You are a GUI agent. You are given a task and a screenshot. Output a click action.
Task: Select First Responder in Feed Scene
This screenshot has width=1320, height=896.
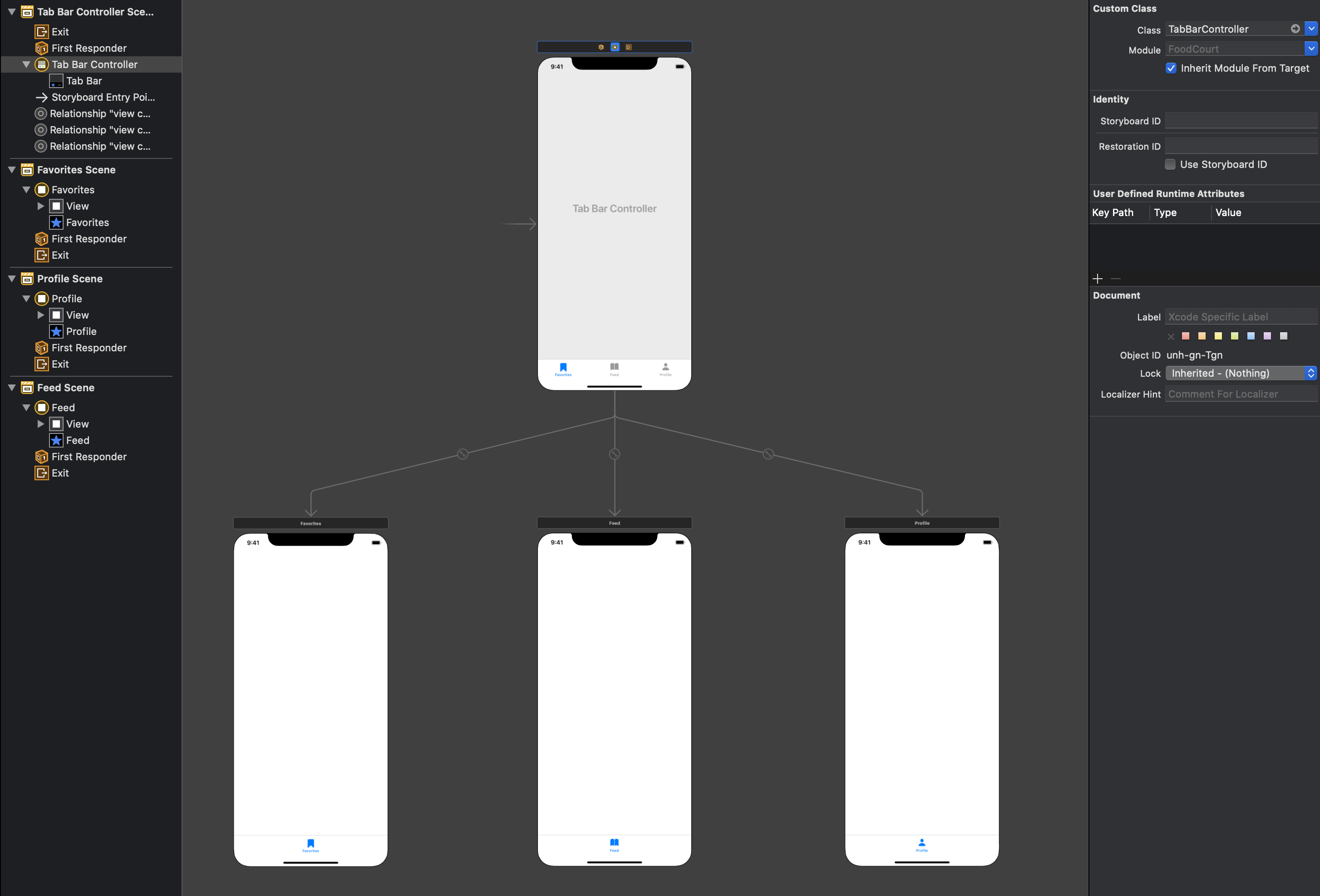click(x=81, y=457)
